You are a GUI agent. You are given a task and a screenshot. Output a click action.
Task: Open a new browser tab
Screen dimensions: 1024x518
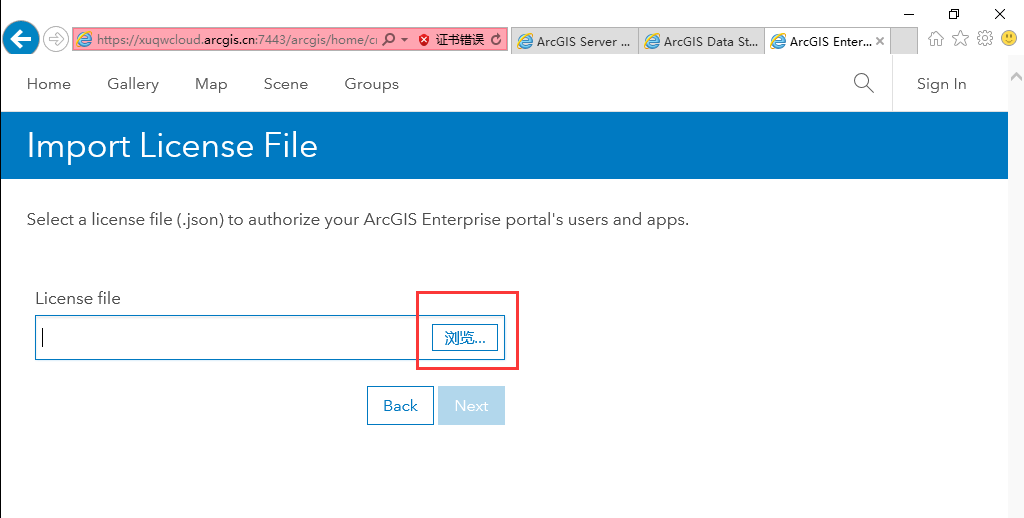pyautogui.click(x=904, y=41)
